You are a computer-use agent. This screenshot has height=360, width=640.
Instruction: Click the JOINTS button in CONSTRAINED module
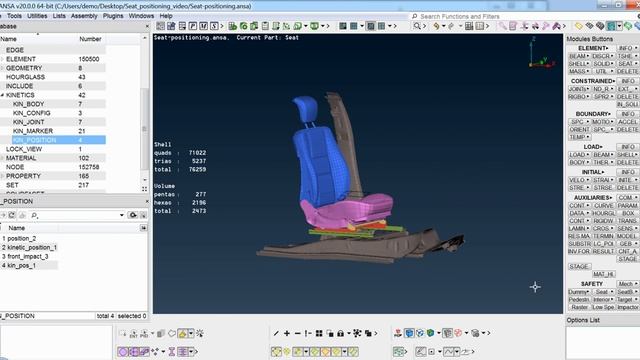coord(579,89)
